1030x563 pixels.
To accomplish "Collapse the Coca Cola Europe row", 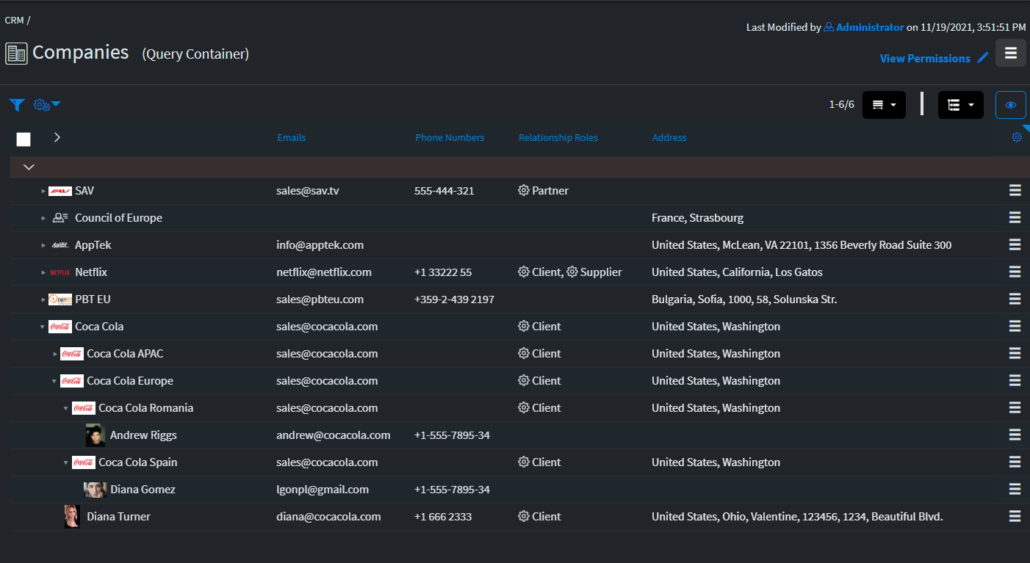I will coord(55,381).
